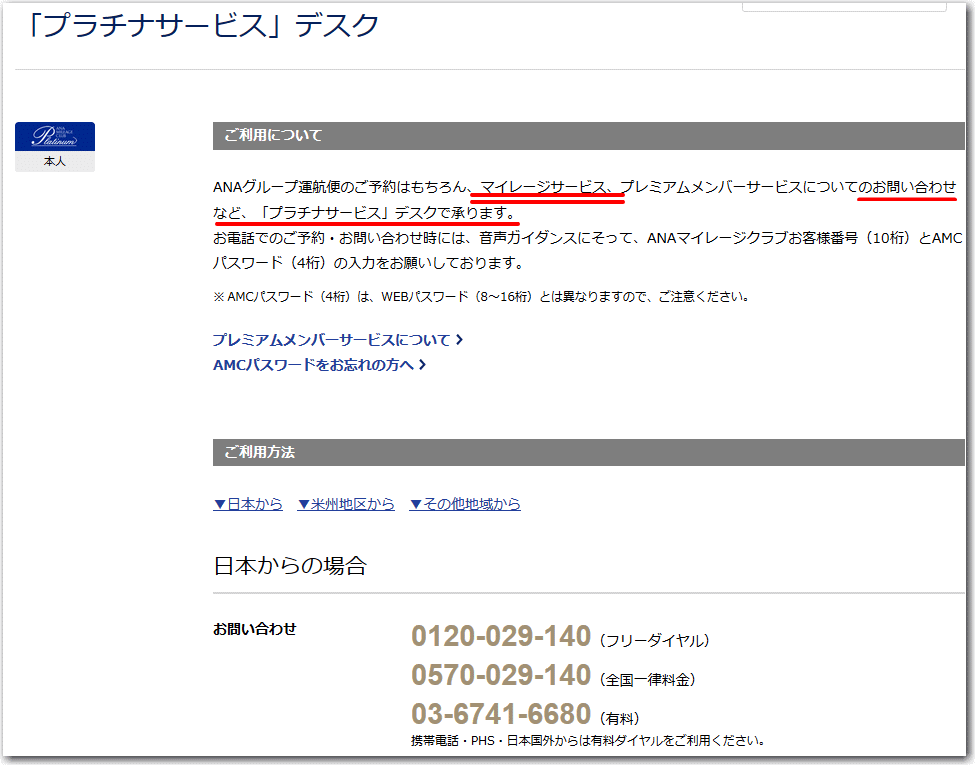Image resolution: width=975 pixels, height=765 pixels.
Task: Jump to ▼日本から anchor link
Action: [247, 504]
